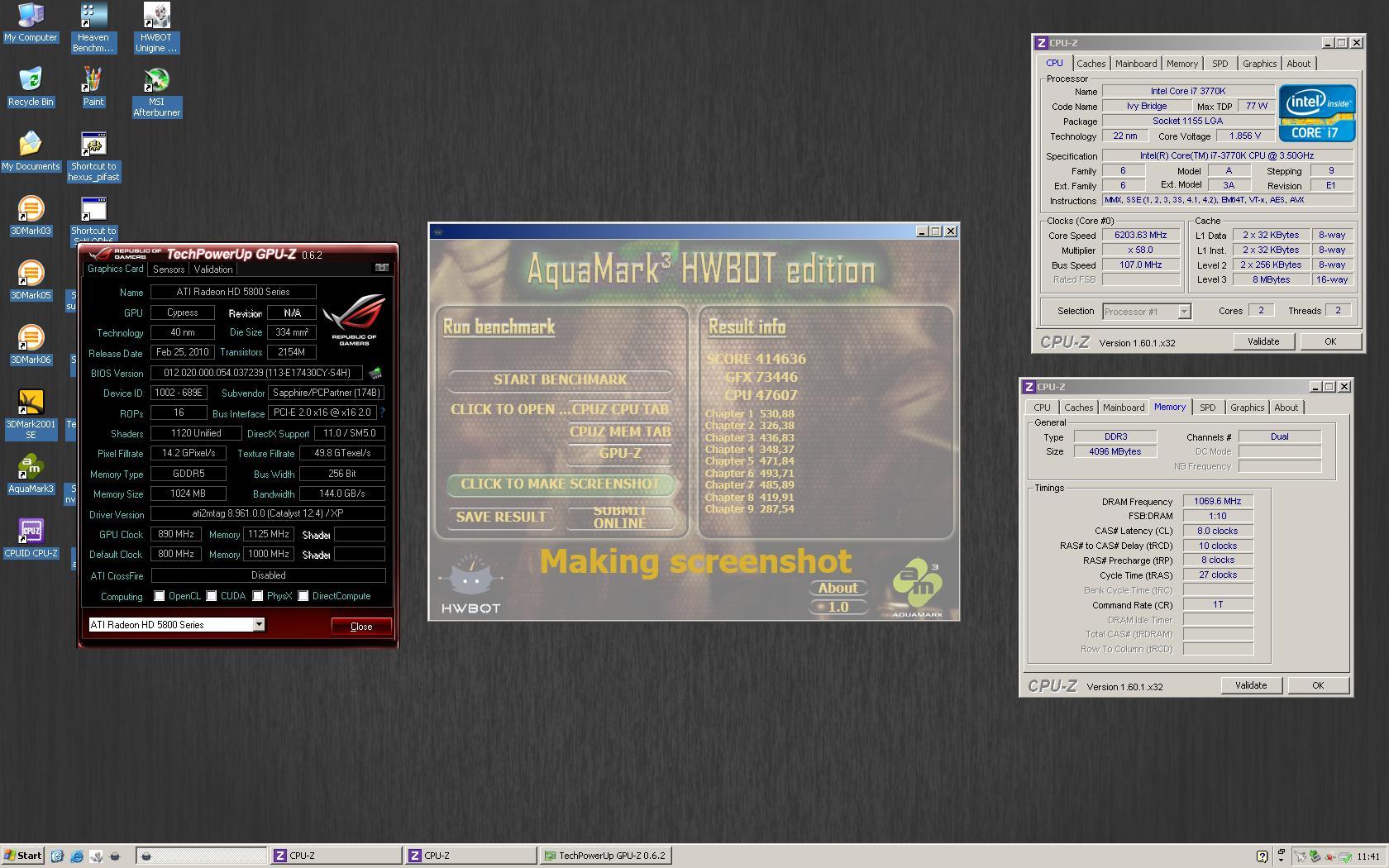Click OK in bottom CPU-Z window
The width and height of the screenshot is (1389, 868).
tap(1317, 685)
